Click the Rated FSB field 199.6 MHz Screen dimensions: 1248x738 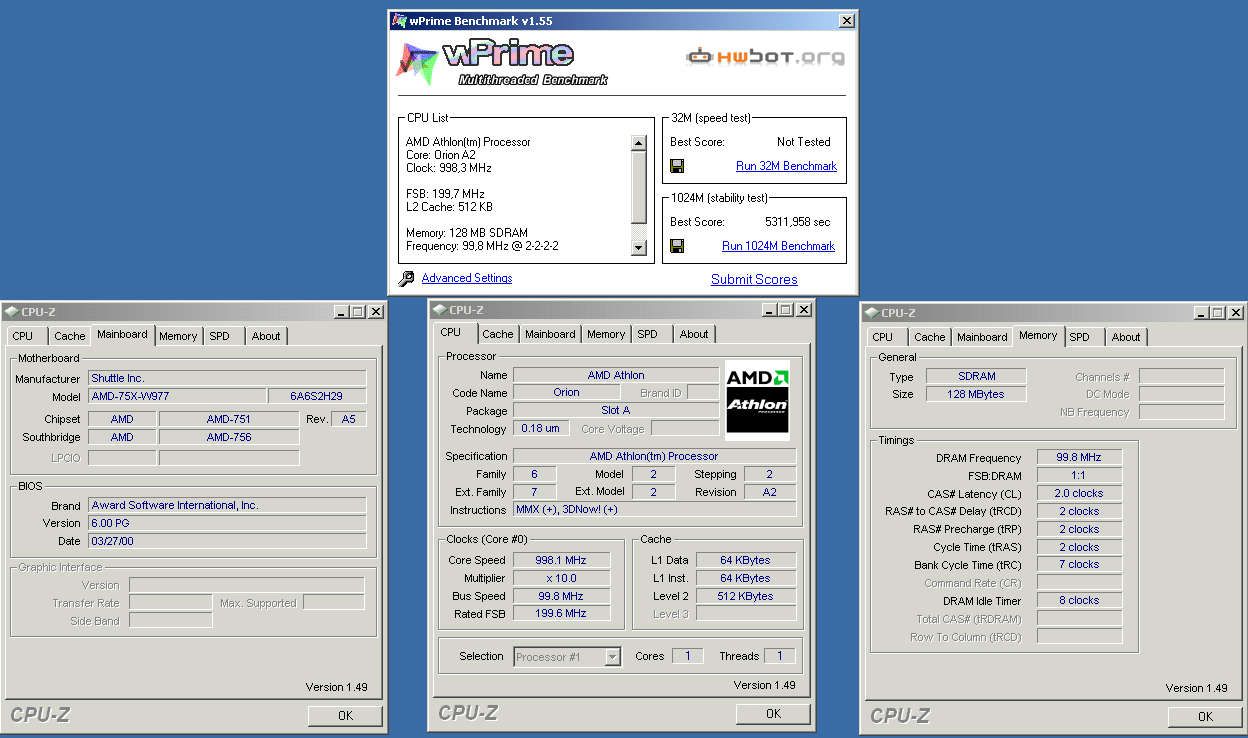(x=561, y=614)
